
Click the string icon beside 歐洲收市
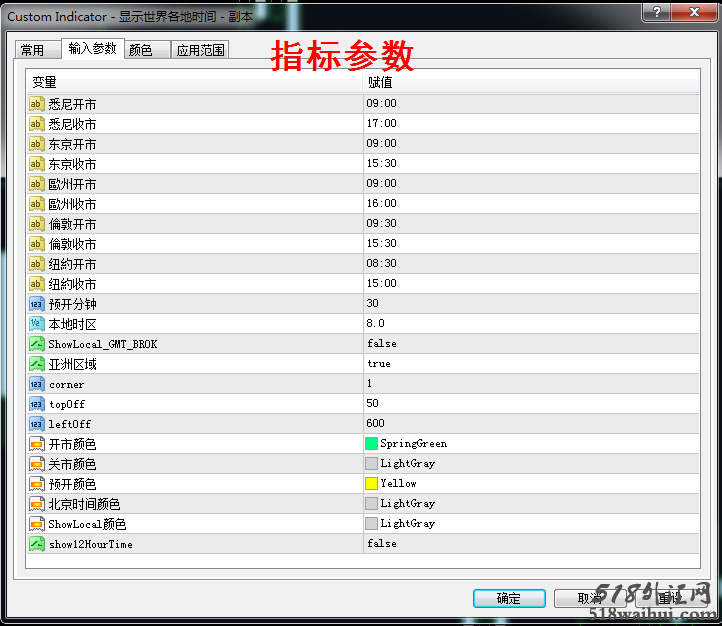pyautogui.click(x=36, y=204)
